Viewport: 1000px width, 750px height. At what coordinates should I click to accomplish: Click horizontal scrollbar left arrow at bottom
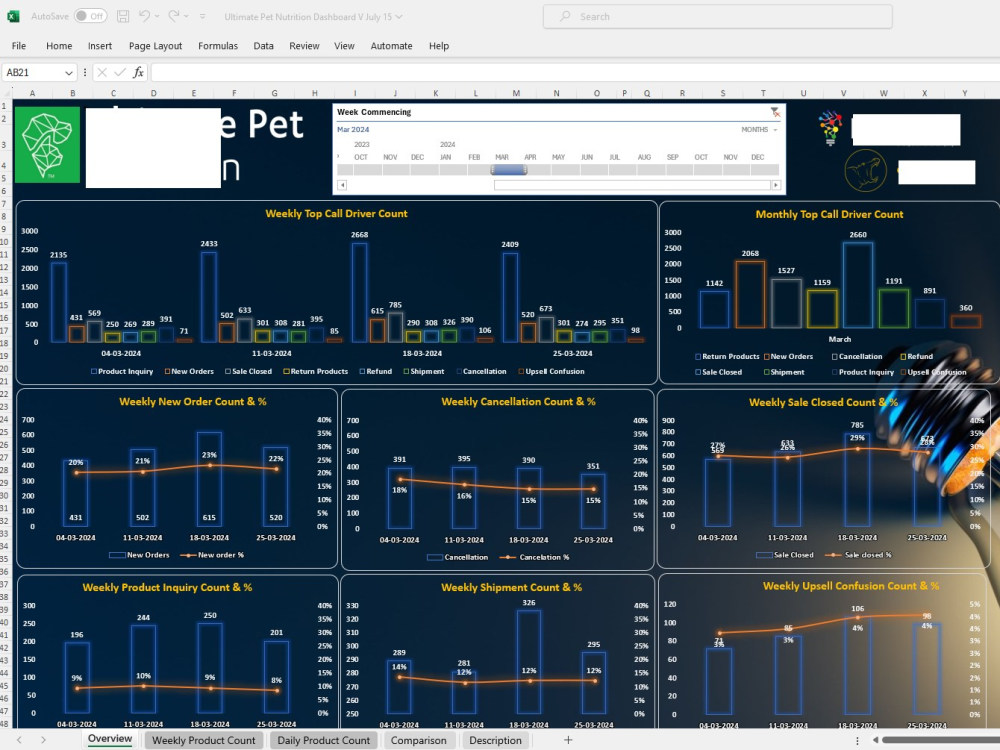(876, 740)
